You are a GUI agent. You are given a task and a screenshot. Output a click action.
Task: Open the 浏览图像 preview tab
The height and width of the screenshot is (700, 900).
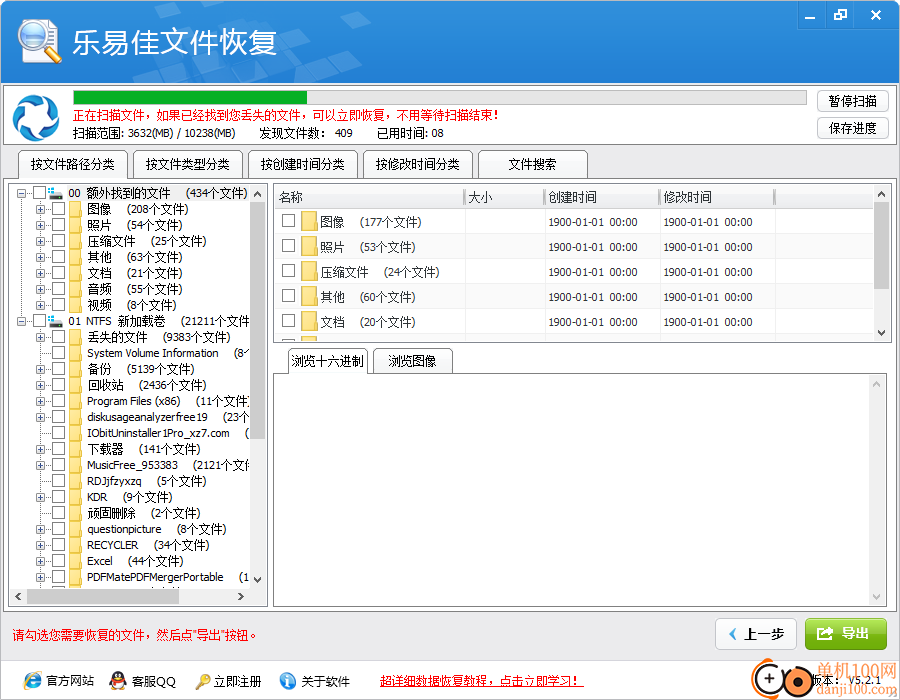(412, 361)
